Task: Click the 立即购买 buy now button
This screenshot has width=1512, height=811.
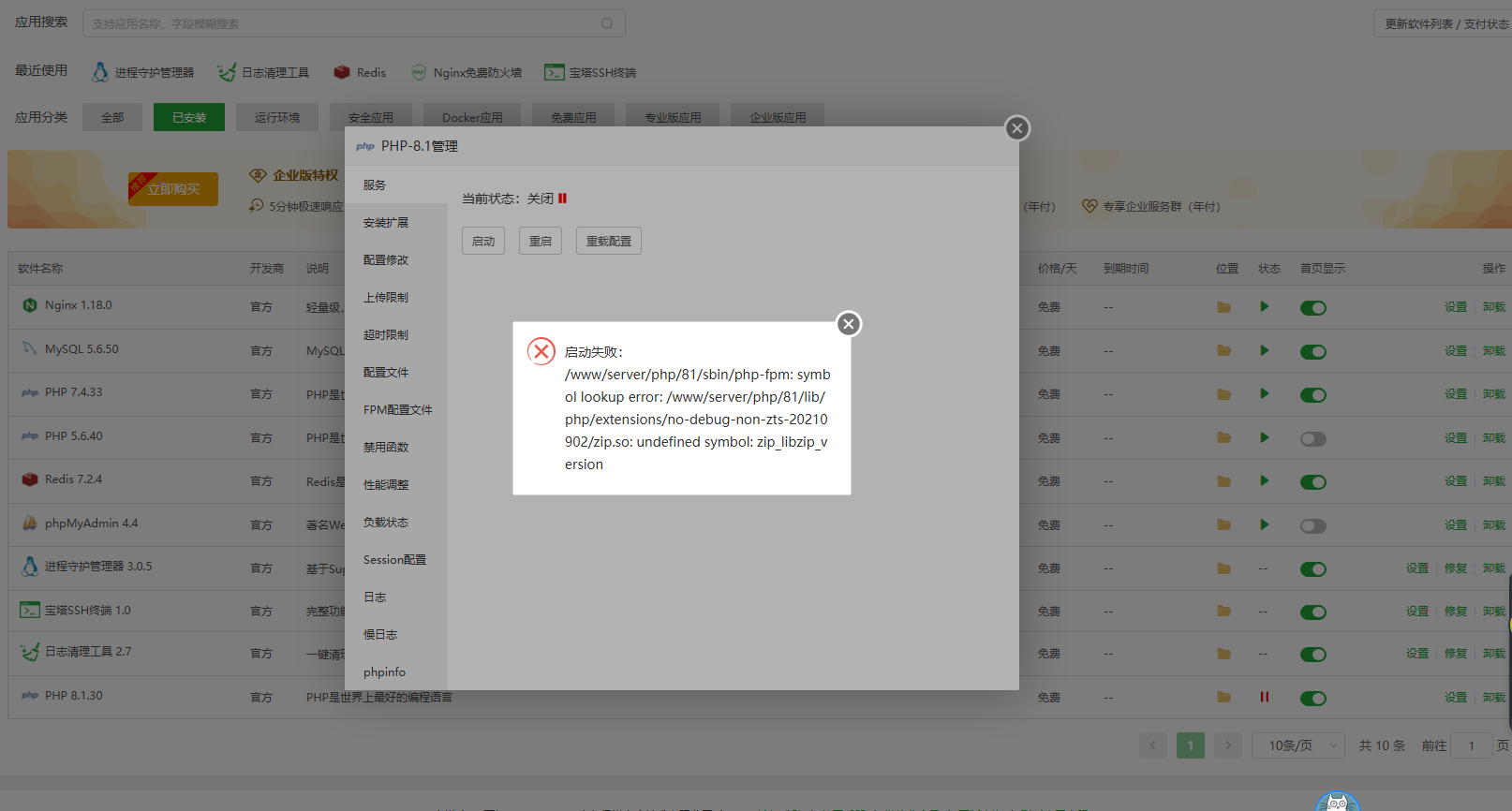Action: click(173, 189)
